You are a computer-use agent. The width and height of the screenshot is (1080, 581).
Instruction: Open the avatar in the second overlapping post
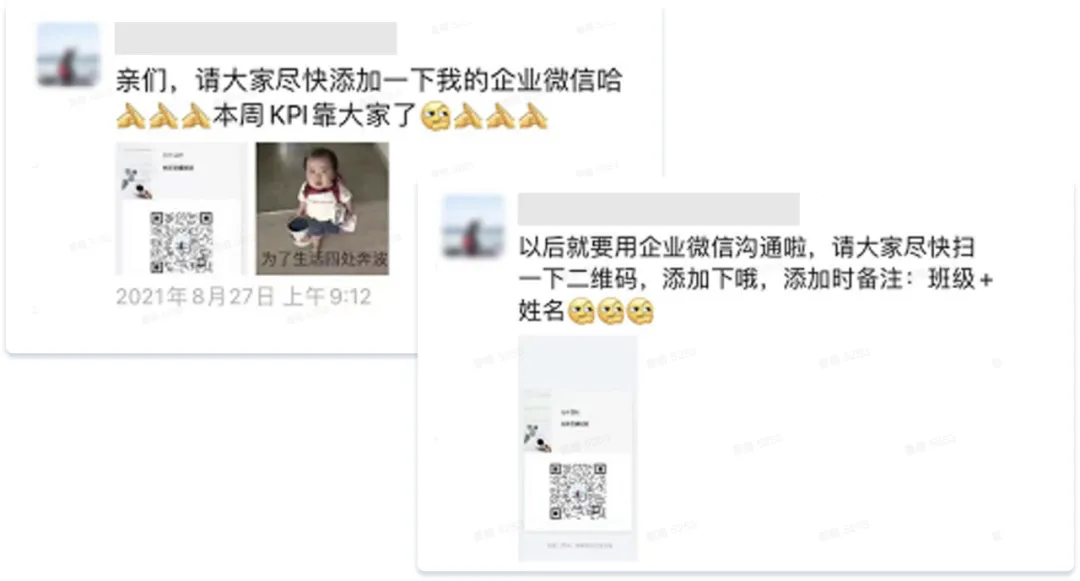pyautogui.click(x=473, y=226)
